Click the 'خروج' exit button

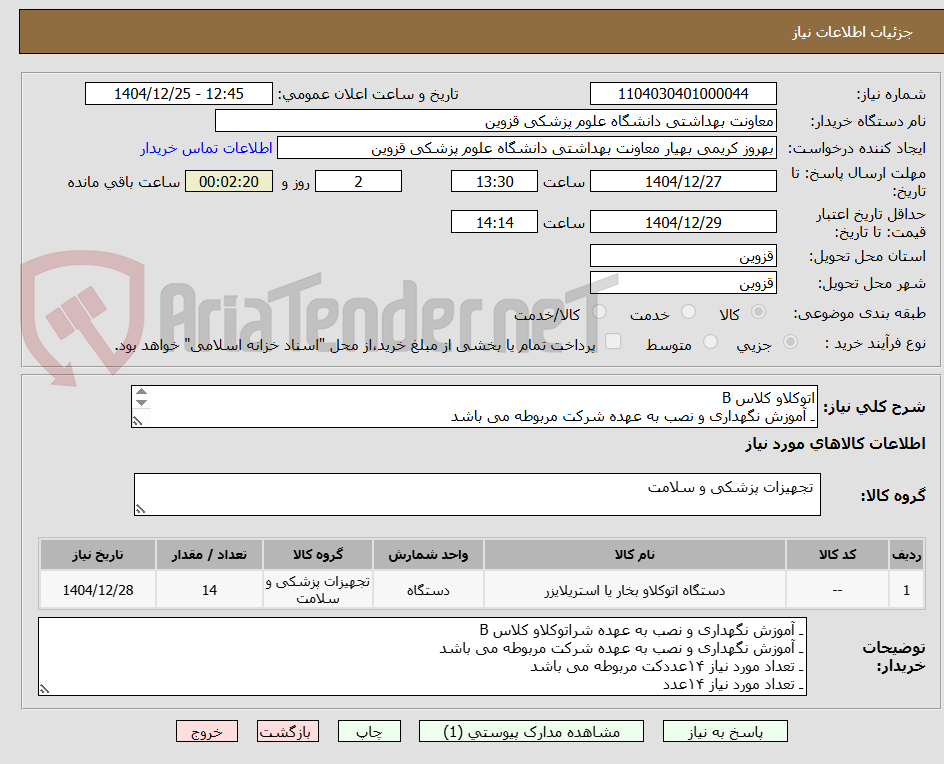[207, 731]
